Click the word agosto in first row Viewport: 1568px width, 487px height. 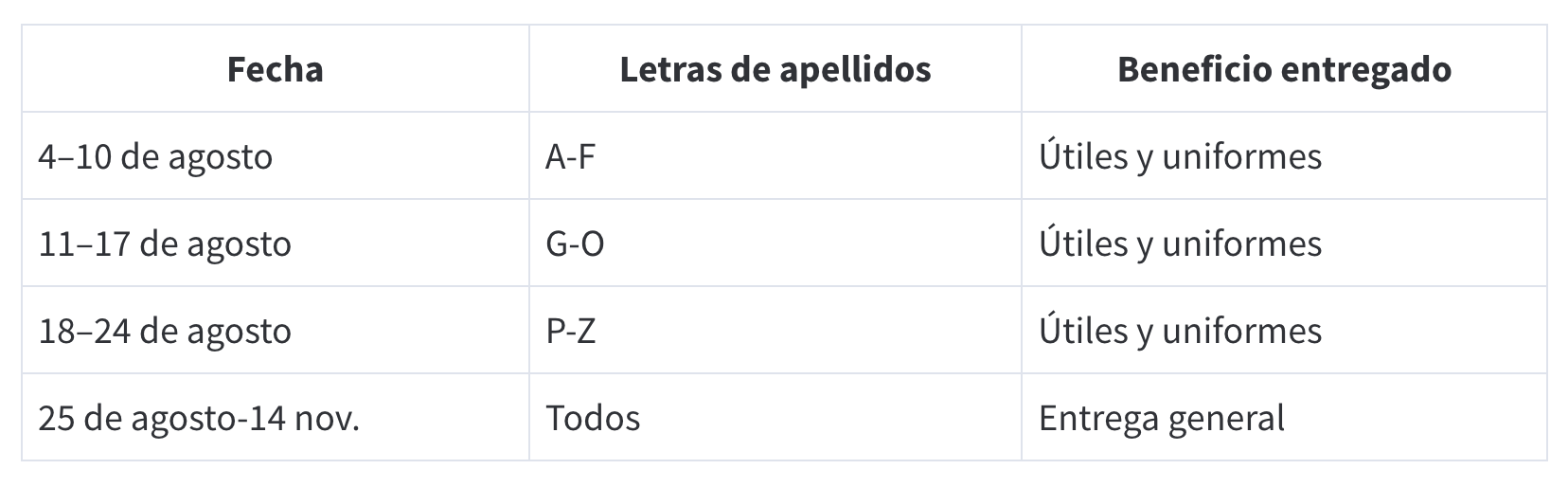pyautogui.click(x=220, y=158)
